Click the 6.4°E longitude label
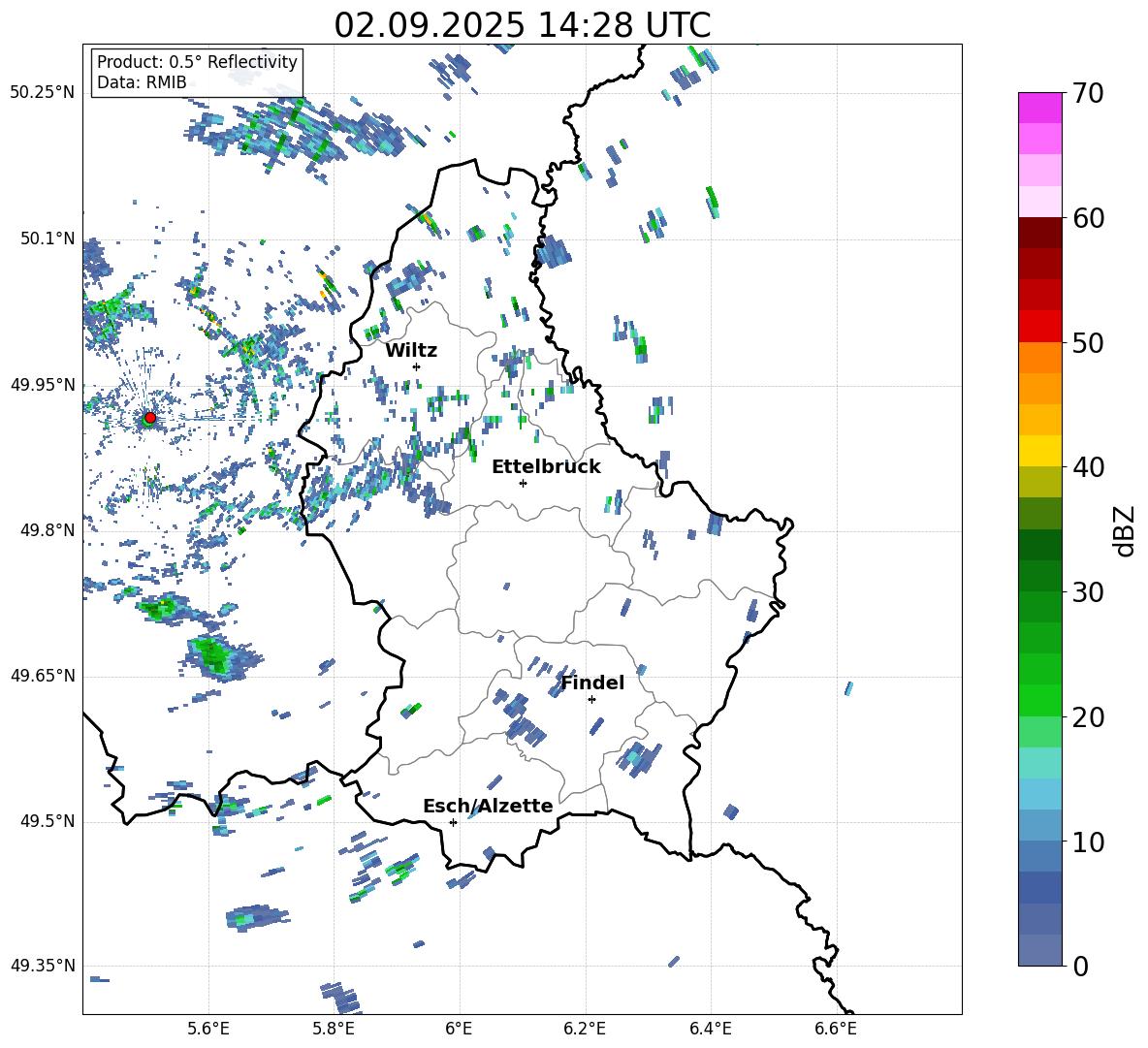Screen dimensions: 1148x1048 [x=710, y=1029]
